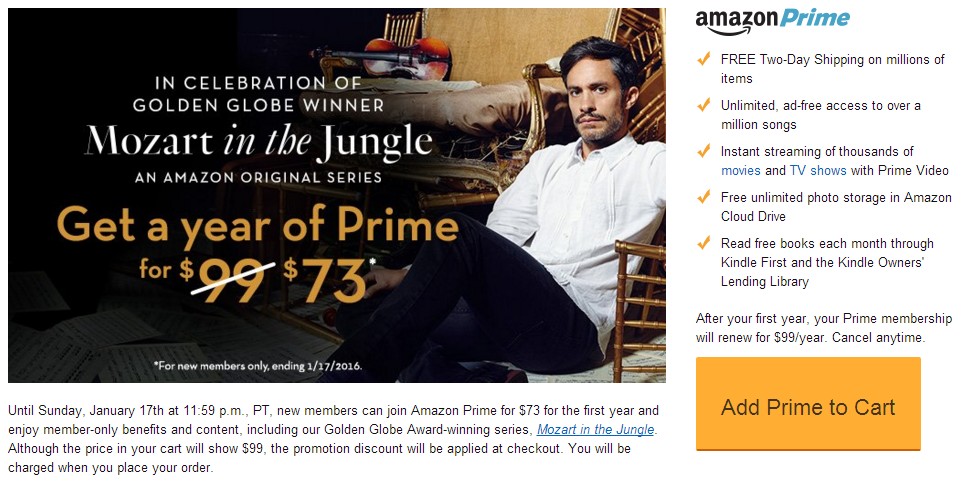The image size is (967, 487).
Task: Click the crossed-out $99 price
Action: [224, 277]
